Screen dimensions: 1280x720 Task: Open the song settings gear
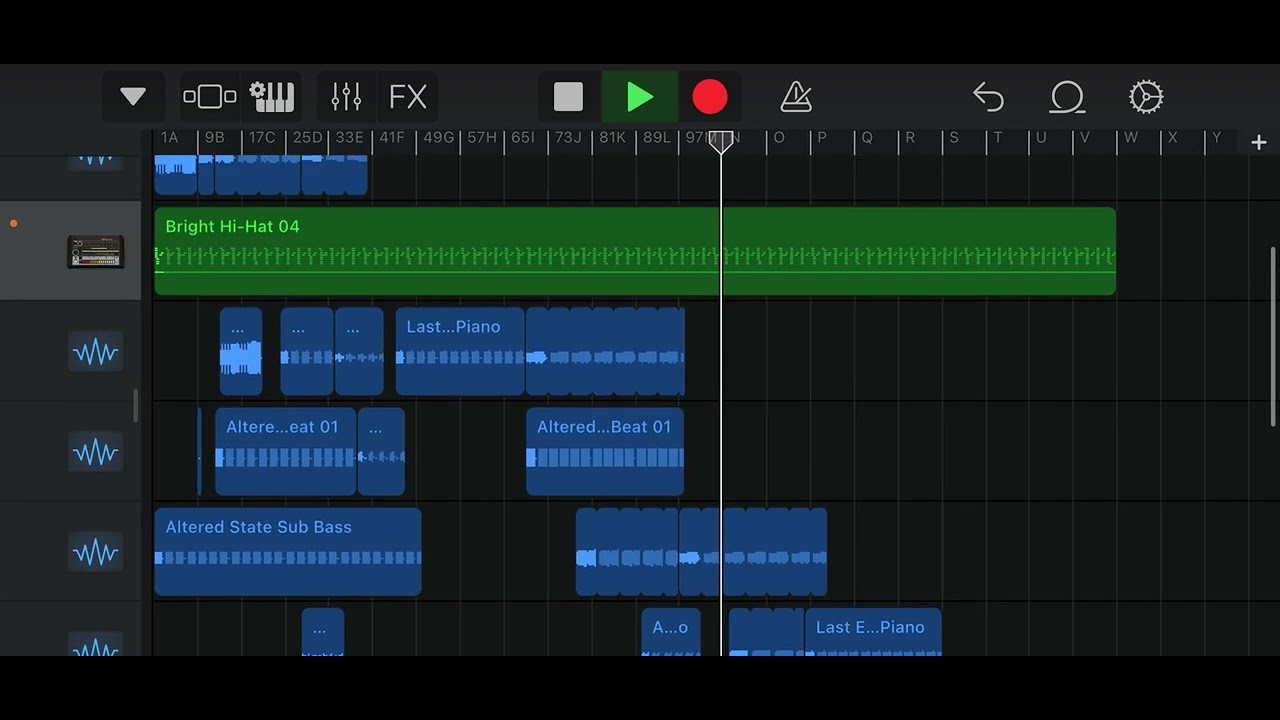[x=1146, y=97]
